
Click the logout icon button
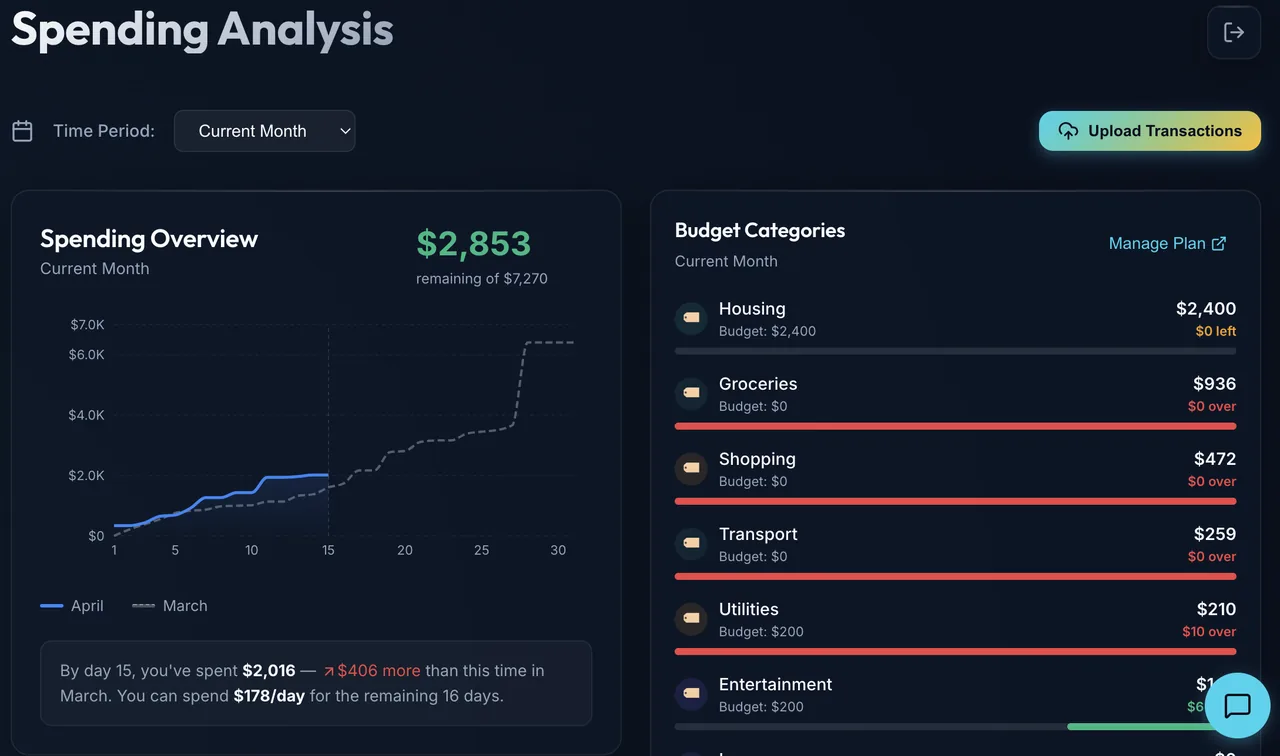(x=1234, y=33)
